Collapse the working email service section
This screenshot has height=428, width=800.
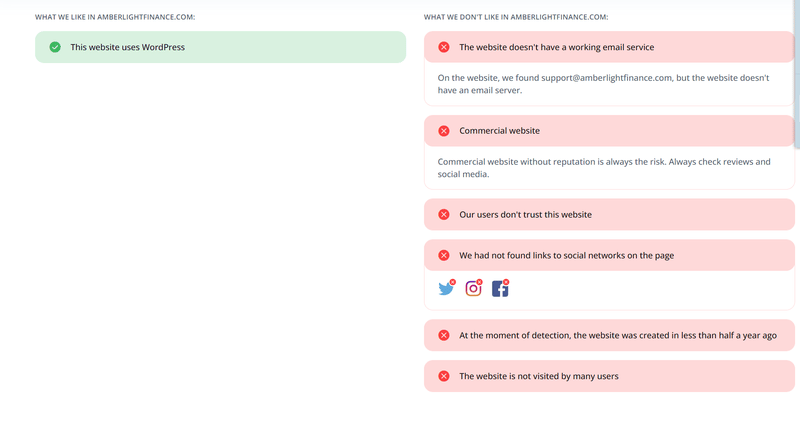pyautogui.click(x=609, y=47)
